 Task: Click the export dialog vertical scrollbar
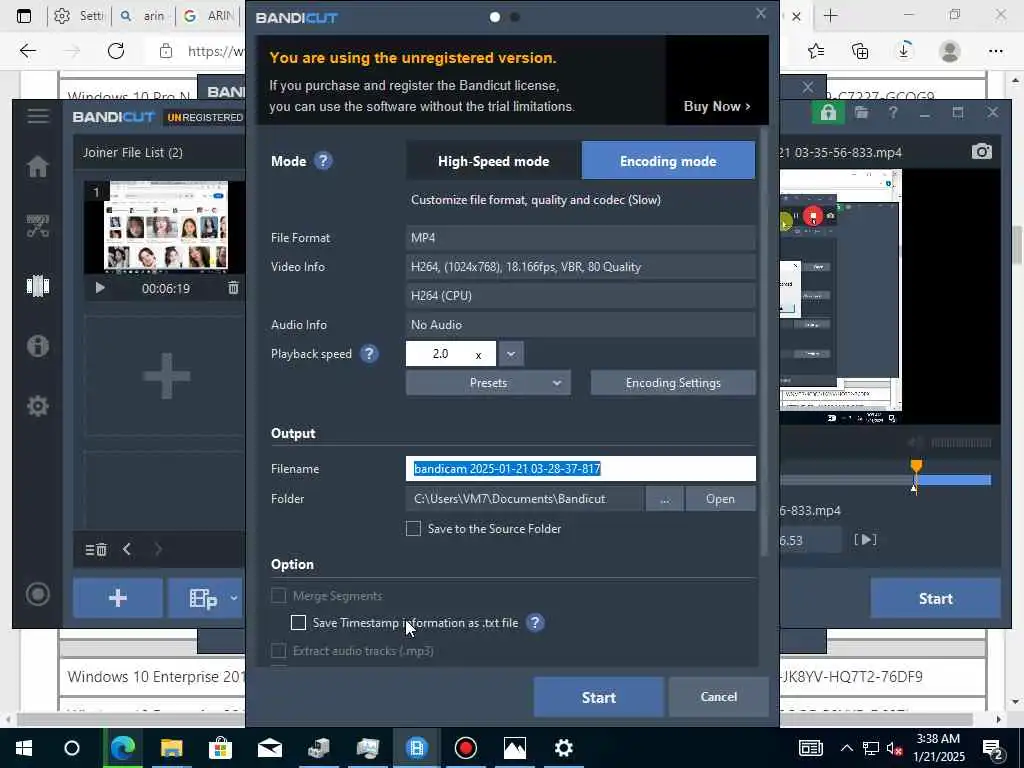764,342
